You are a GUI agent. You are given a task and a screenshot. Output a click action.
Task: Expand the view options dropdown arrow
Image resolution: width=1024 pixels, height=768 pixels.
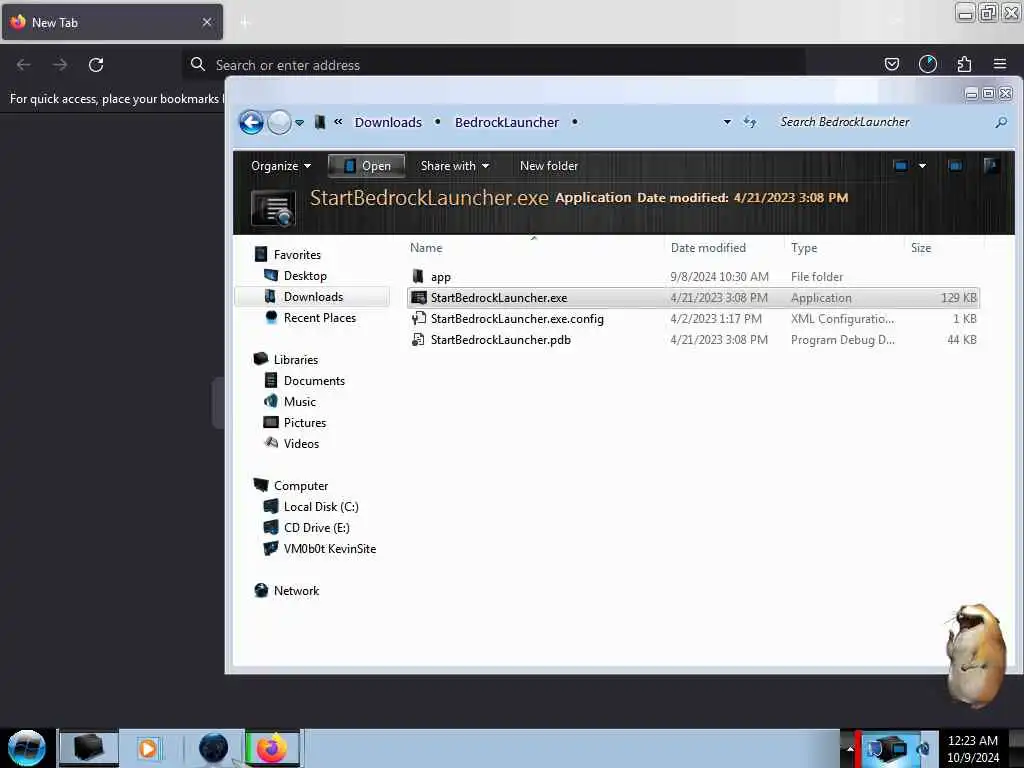point(922,166)
